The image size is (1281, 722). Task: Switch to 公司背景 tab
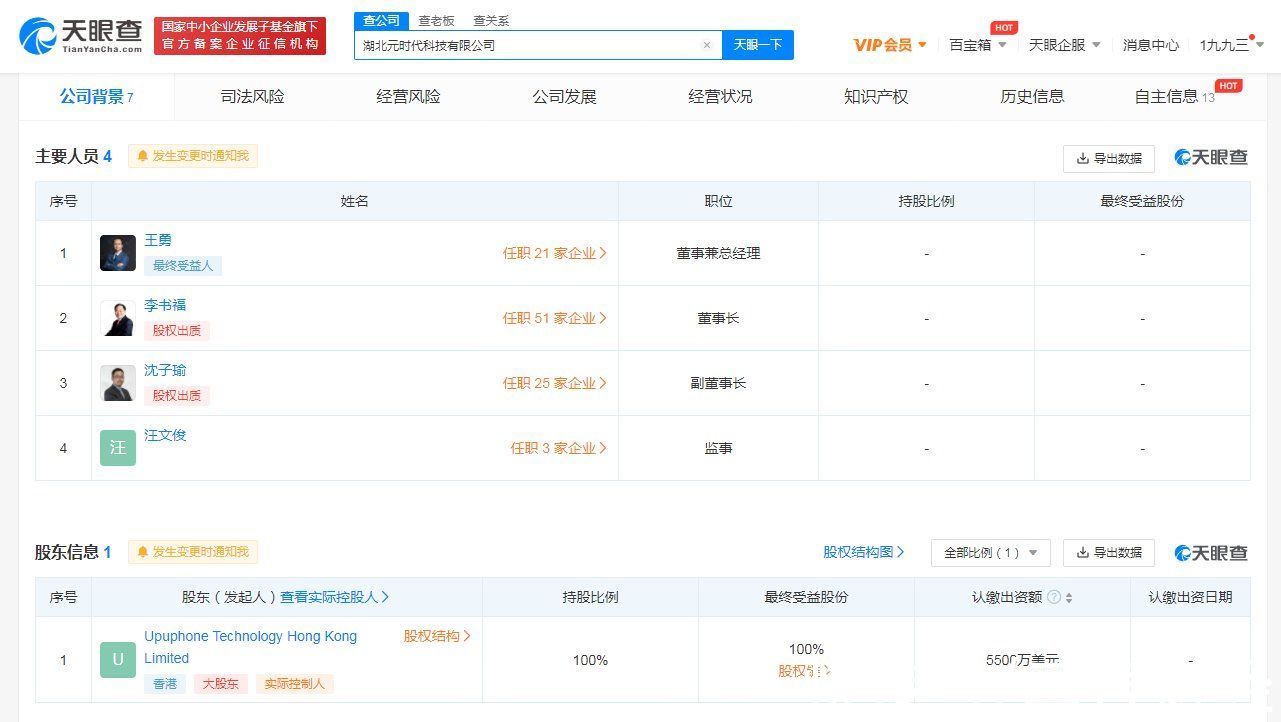(x=96, y=97)
